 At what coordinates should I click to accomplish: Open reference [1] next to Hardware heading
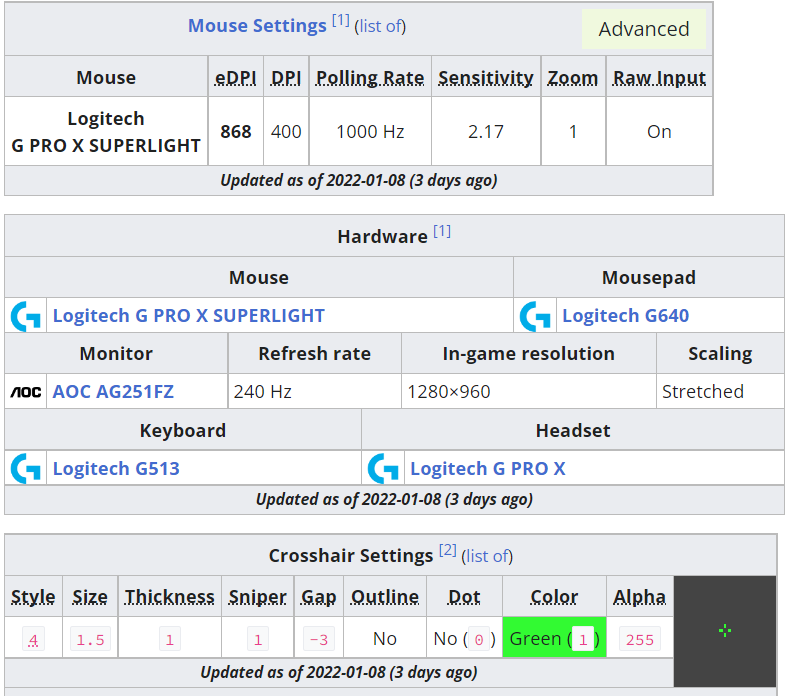pos(442,231)
